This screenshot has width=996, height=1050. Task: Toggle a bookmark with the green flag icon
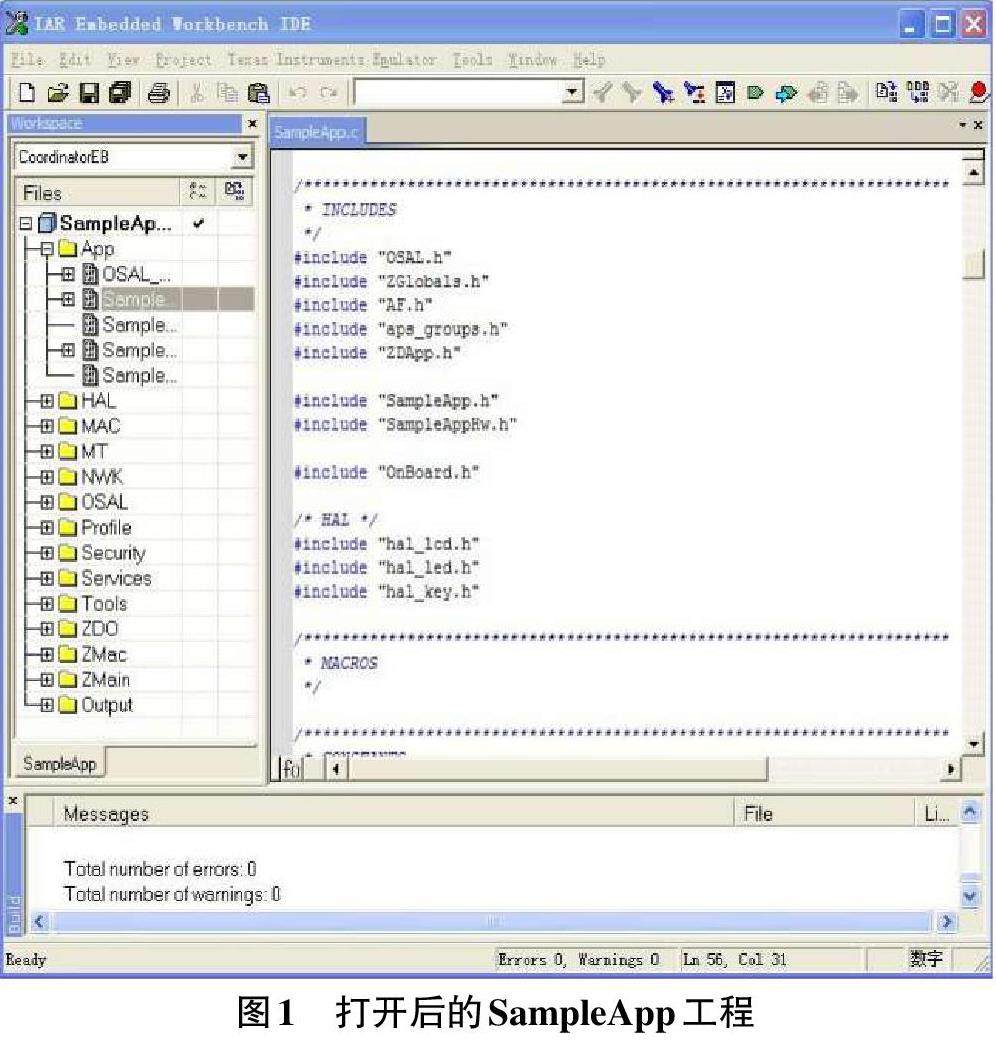click(756, 92)
